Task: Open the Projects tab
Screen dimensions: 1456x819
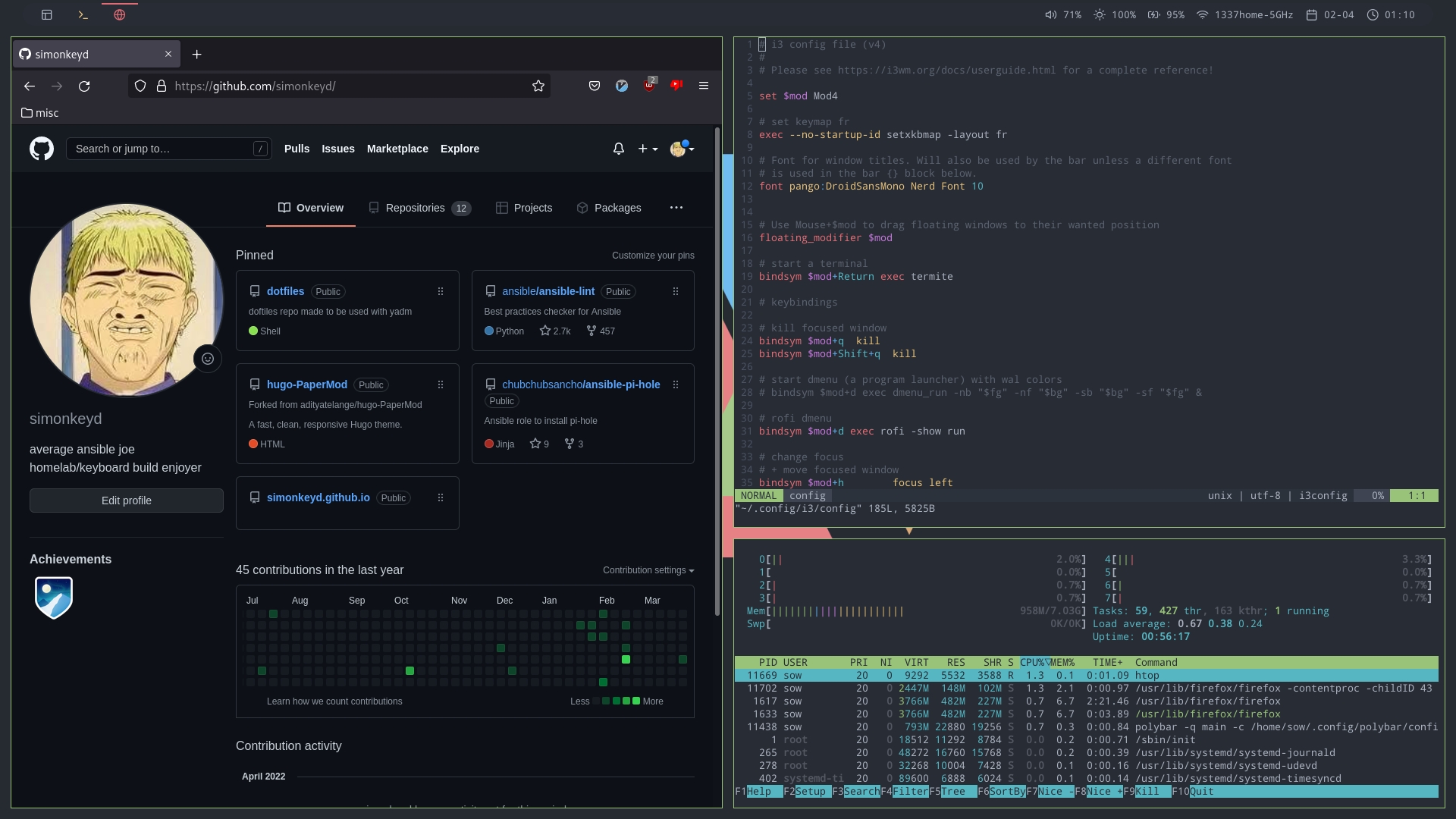Action: pos(524,208)
